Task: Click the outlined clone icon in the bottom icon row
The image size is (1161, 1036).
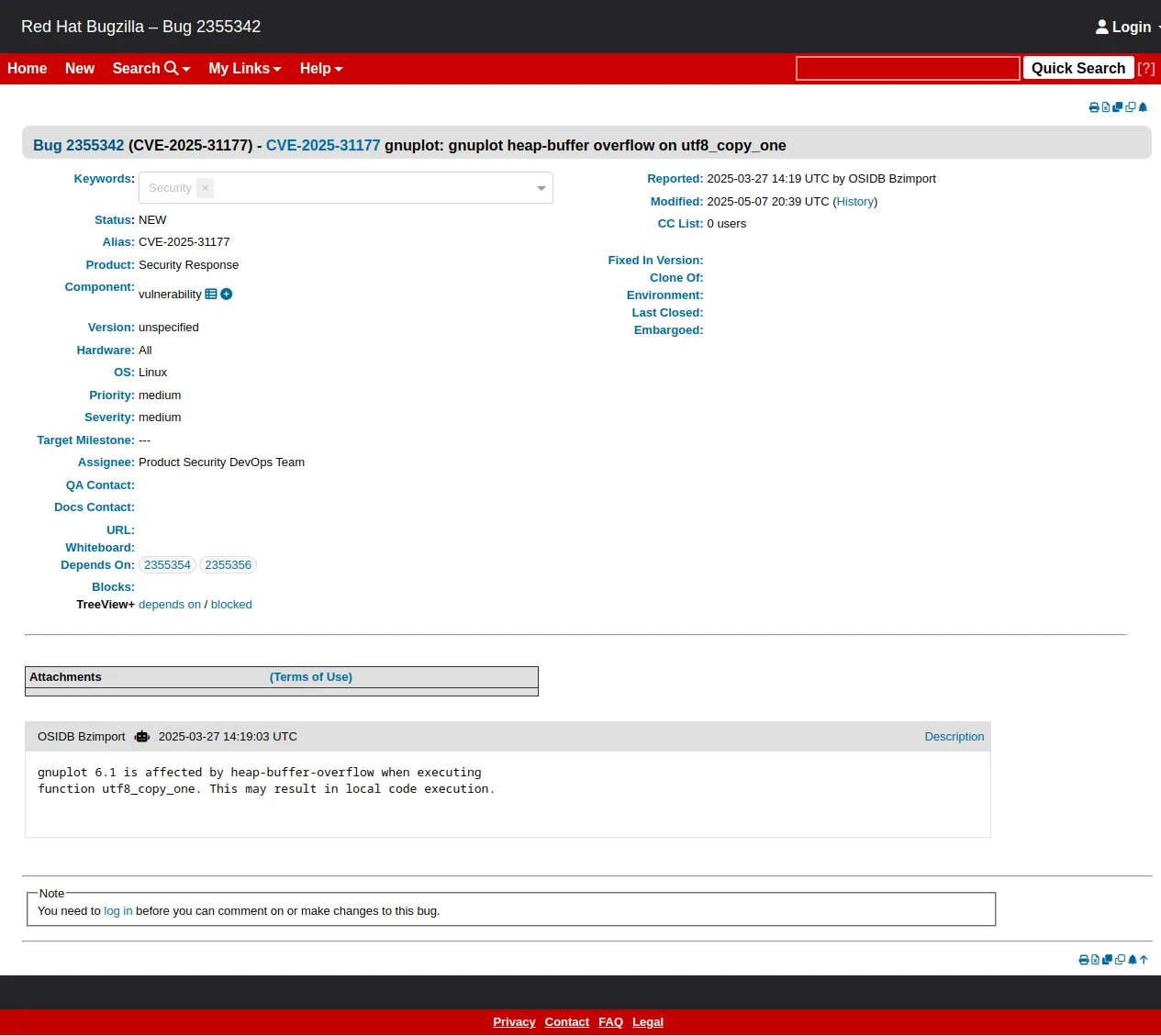Action: pos(1120,960)
